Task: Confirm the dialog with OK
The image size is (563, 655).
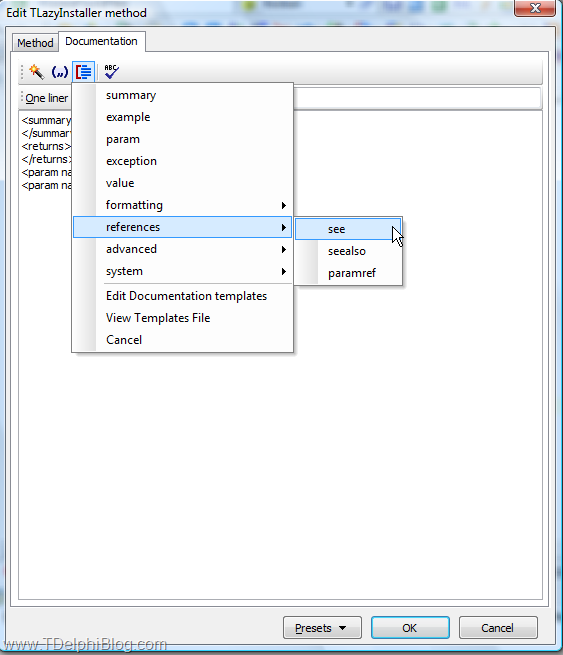Action: 410,627
